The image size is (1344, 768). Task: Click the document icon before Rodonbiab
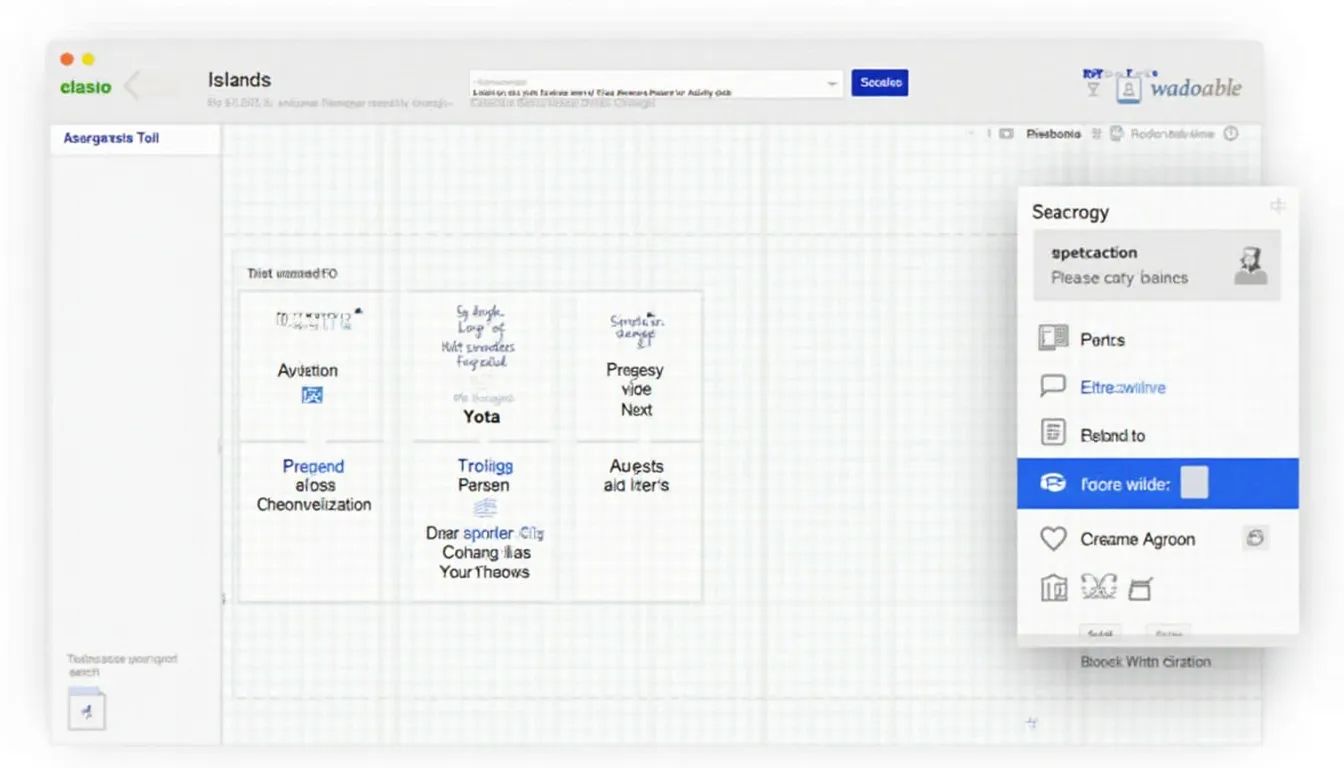[1117, 133]
